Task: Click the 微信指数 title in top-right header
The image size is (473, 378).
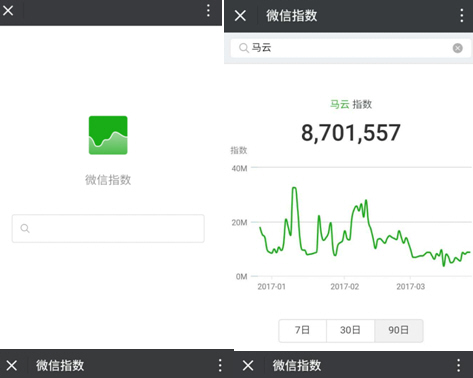Action: pyautogui.click(x=292, y=16)
